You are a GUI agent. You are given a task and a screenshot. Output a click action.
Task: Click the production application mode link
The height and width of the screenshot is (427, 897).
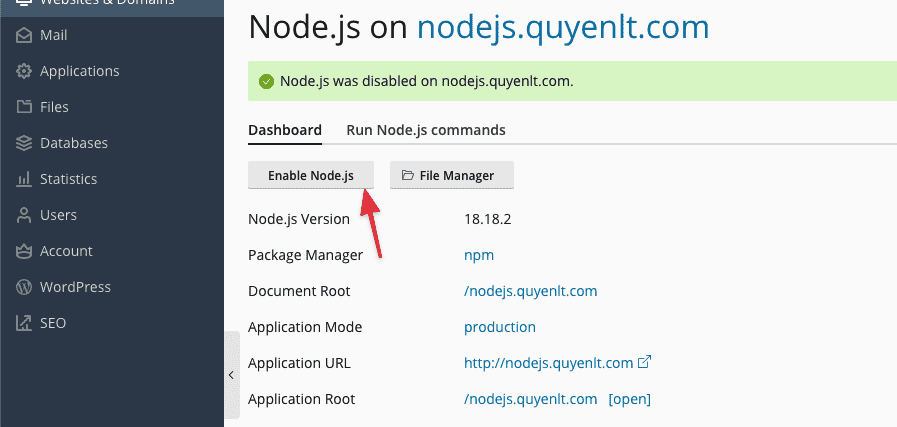[499, 327]
